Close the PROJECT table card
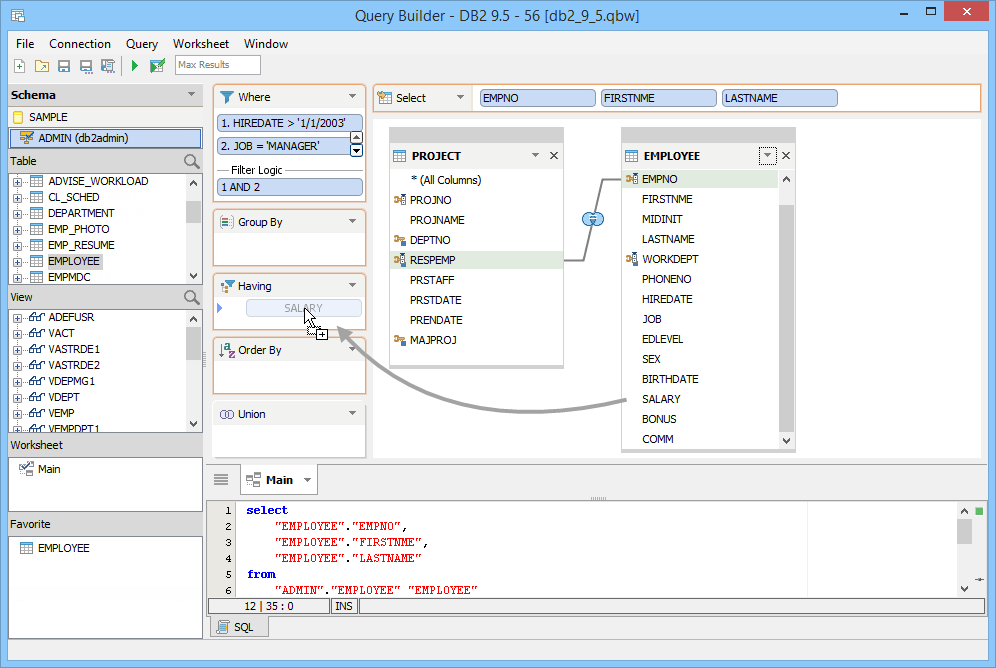The image size is (996, 668). click(x=556, y=156)
